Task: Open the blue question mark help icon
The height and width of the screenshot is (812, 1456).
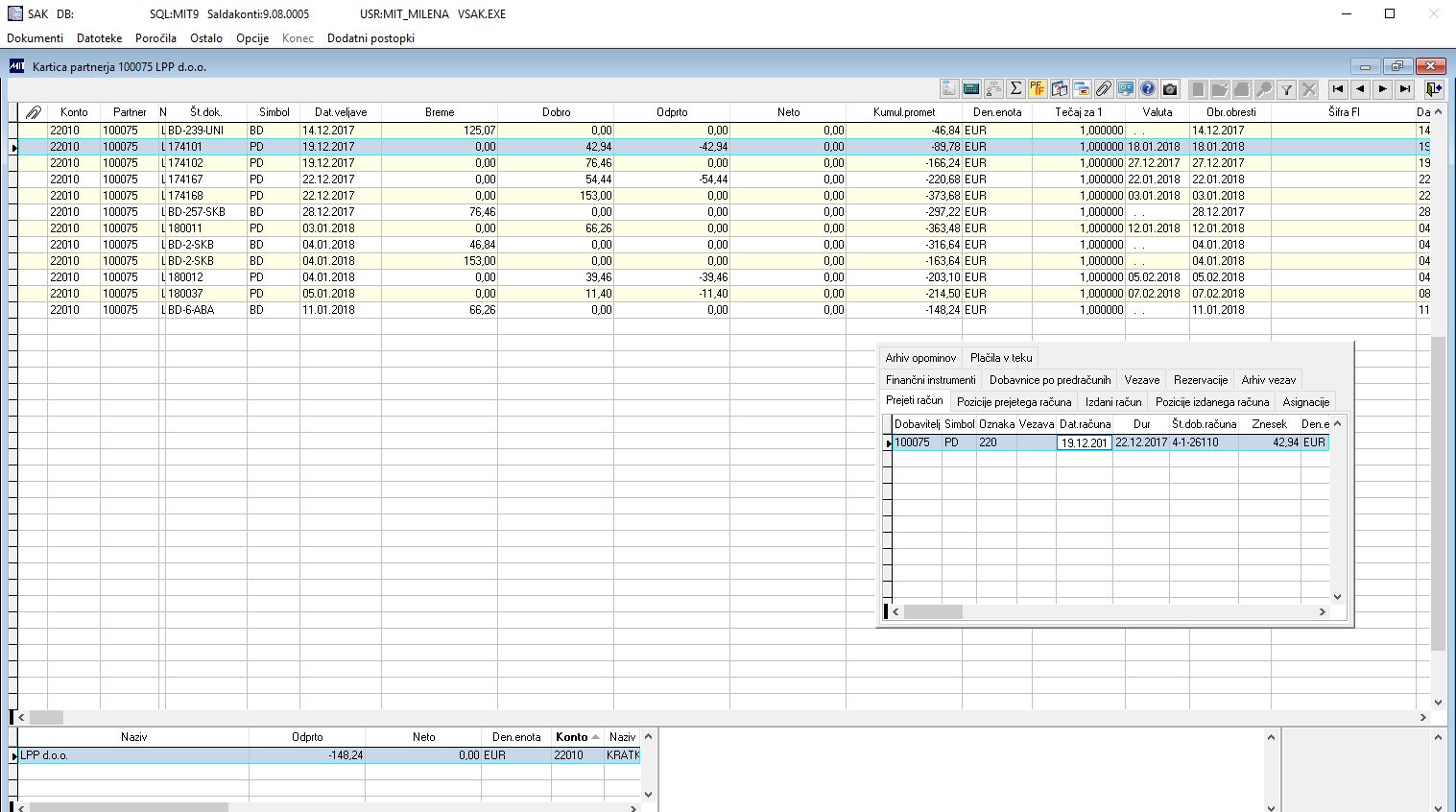Action: (1148, 89)
